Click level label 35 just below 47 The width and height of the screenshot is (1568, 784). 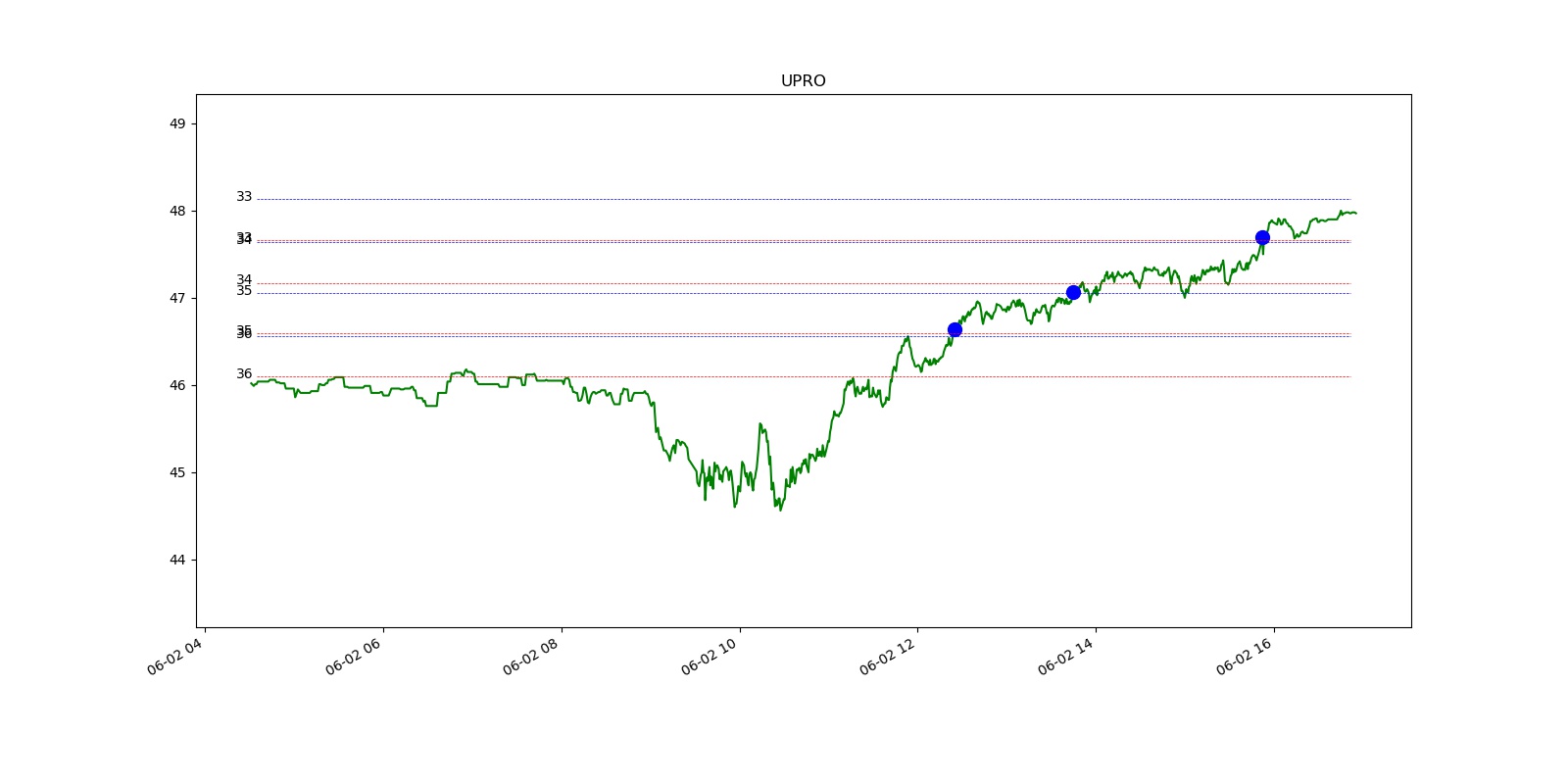point(244,291)
